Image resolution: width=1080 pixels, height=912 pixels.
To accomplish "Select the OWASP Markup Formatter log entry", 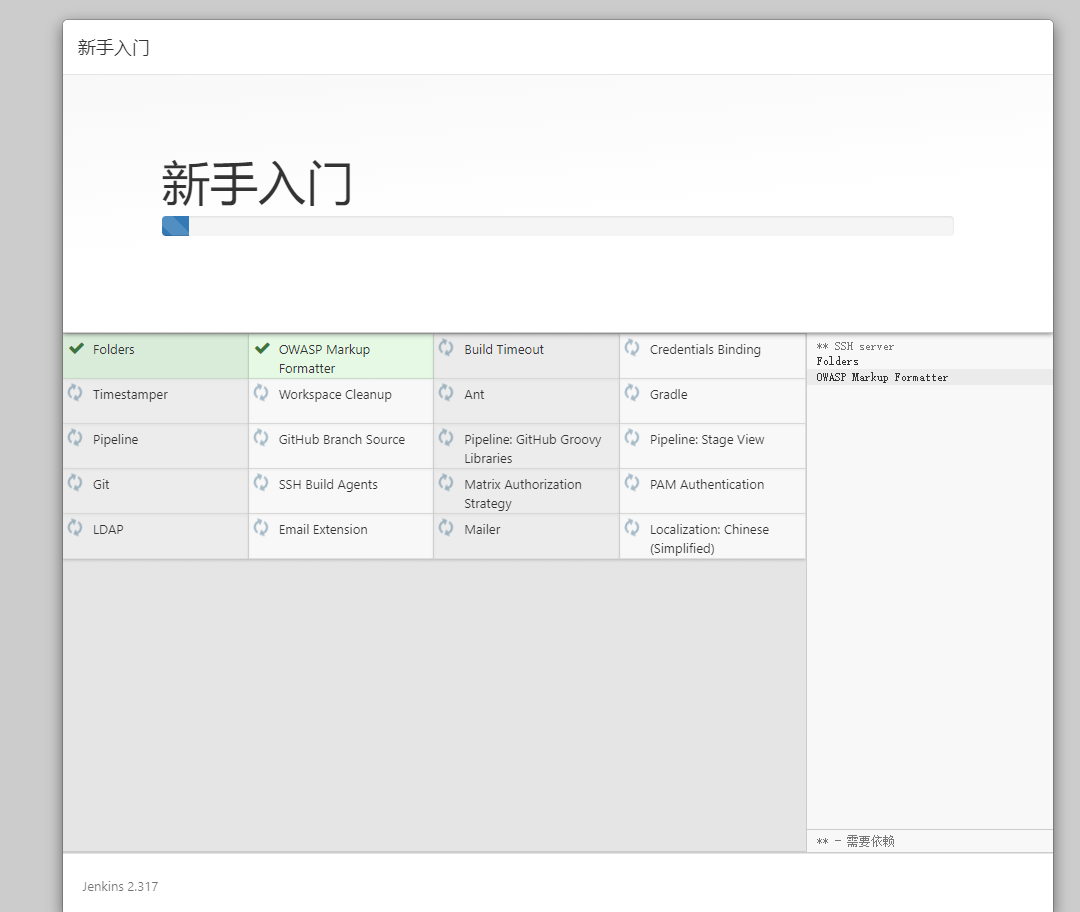I will point(881,378).
